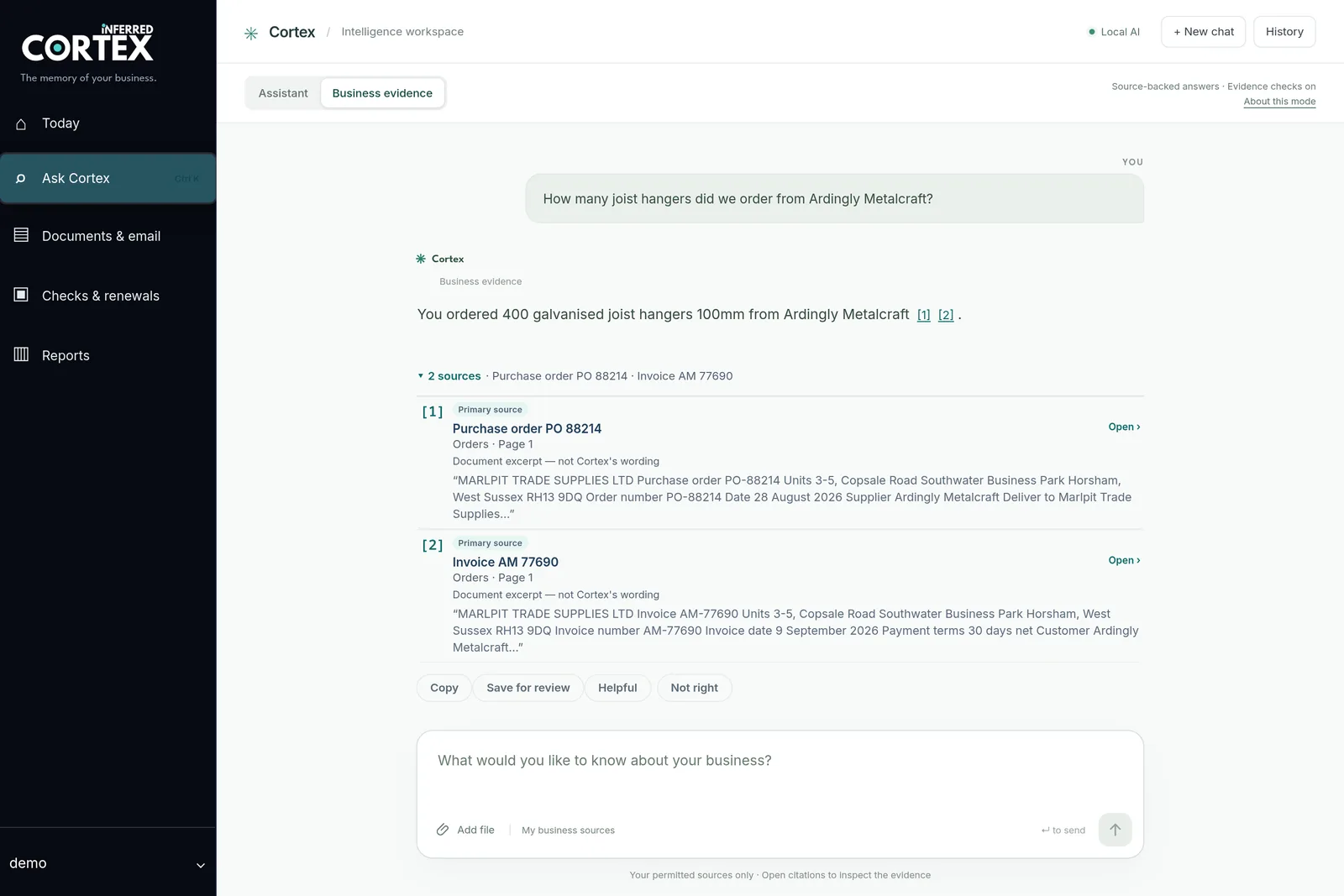The image size is (1344, 896).
Task: Switch to the Assistant tab
Action: (283, 93)
